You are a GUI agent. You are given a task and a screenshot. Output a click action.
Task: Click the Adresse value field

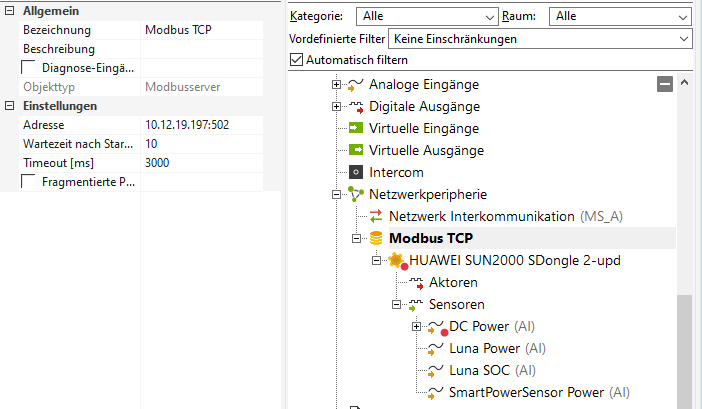208,125
